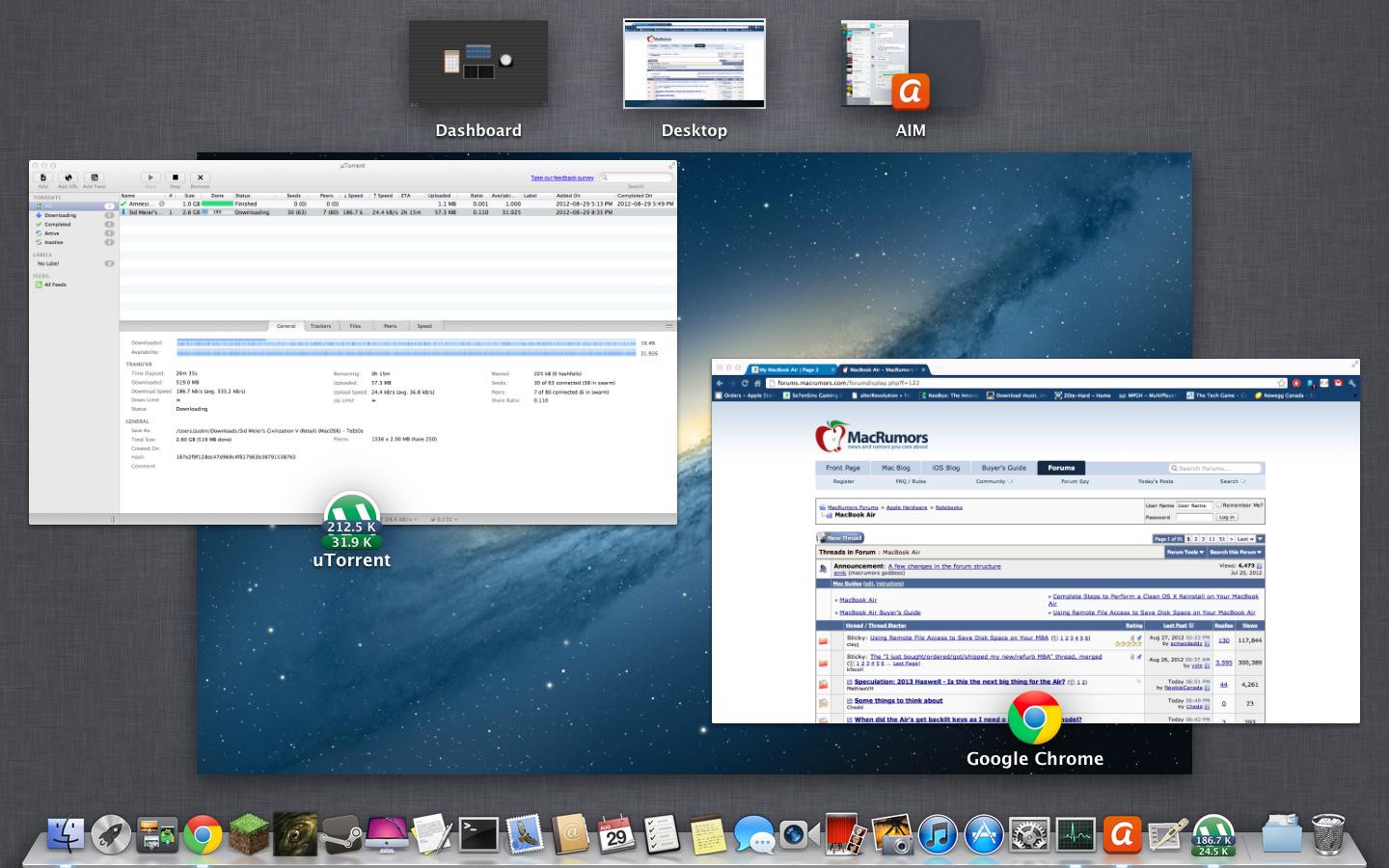
Task: Click Chrome reload page button
Action: (x=745, y=383)
